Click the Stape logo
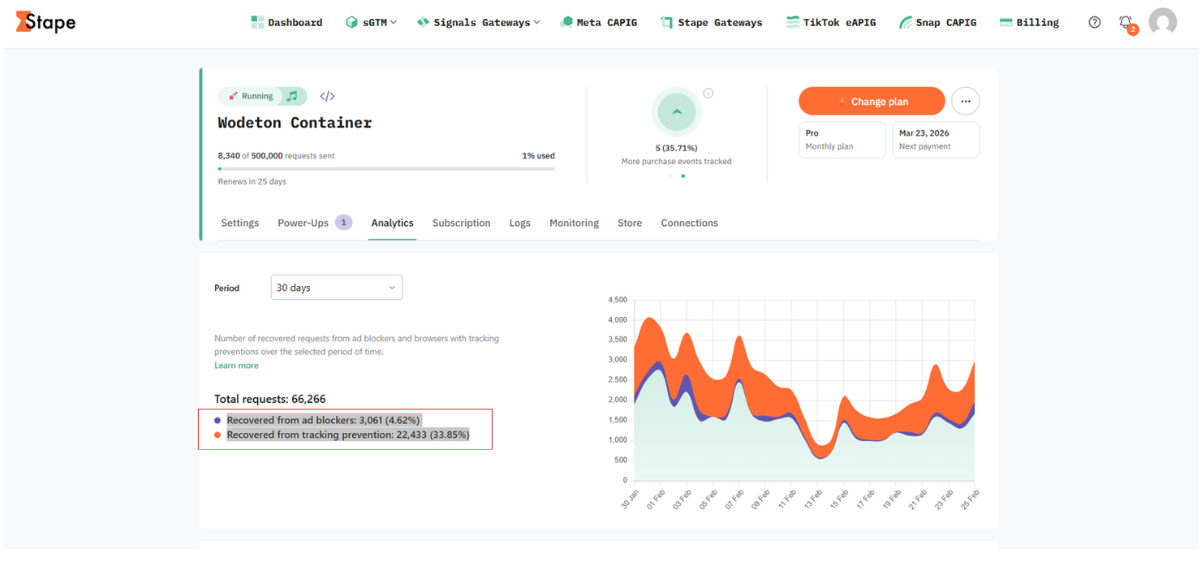1200x570 pixels. [46, 22]
